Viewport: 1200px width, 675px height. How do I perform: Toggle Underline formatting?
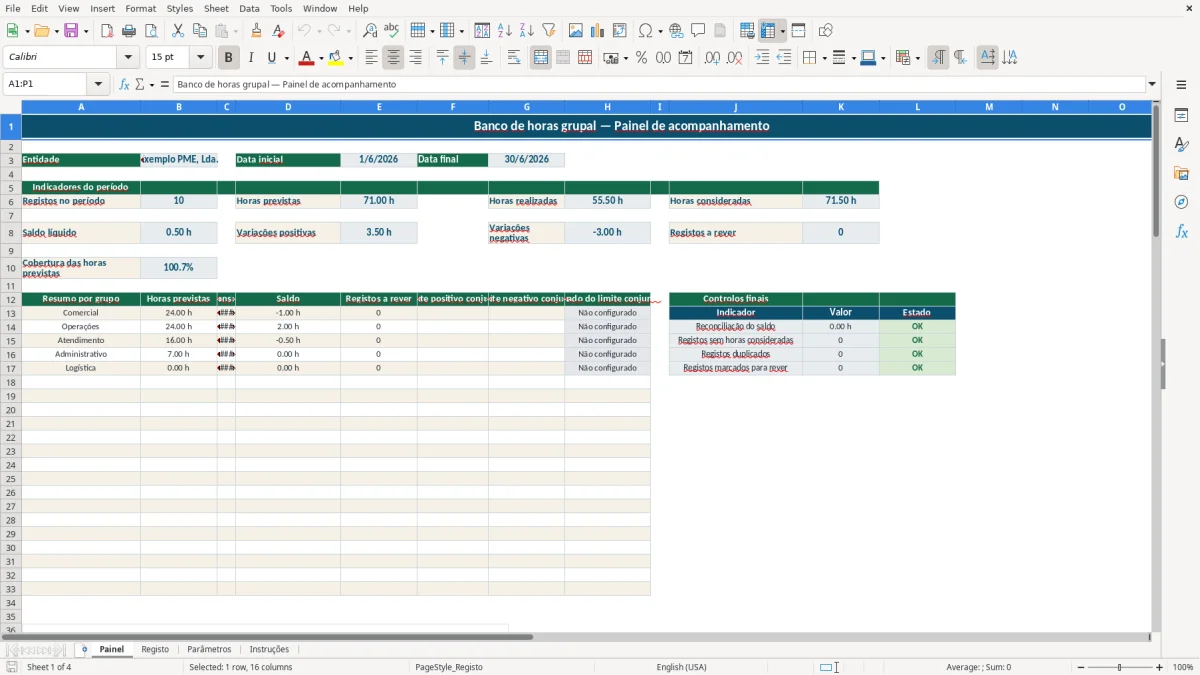[x=271, y=58]
